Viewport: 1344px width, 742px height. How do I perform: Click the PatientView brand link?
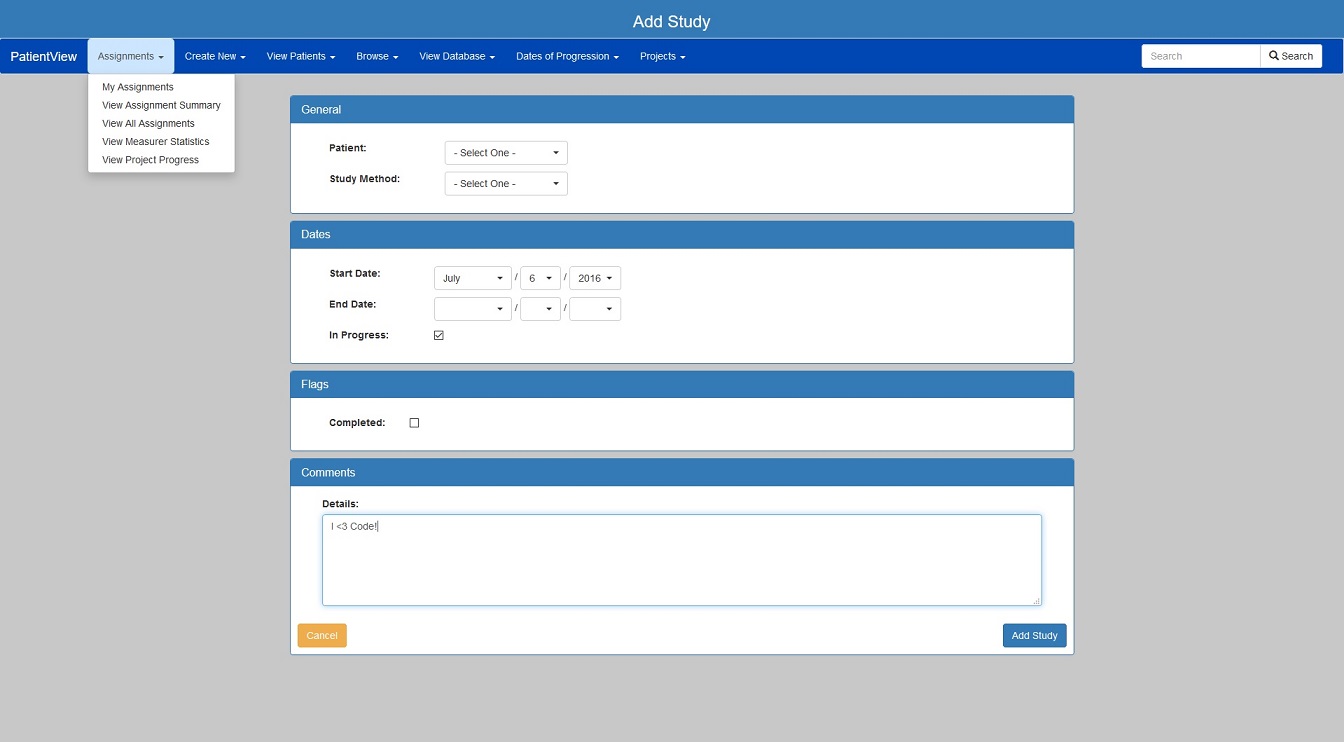click(44, 57)
